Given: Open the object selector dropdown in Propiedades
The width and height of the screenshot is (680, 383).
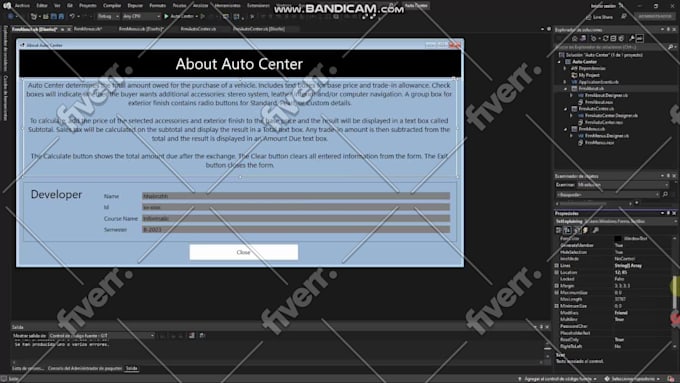Looking at the screenshot, I should pyautogui.click(x=616, y=221).
